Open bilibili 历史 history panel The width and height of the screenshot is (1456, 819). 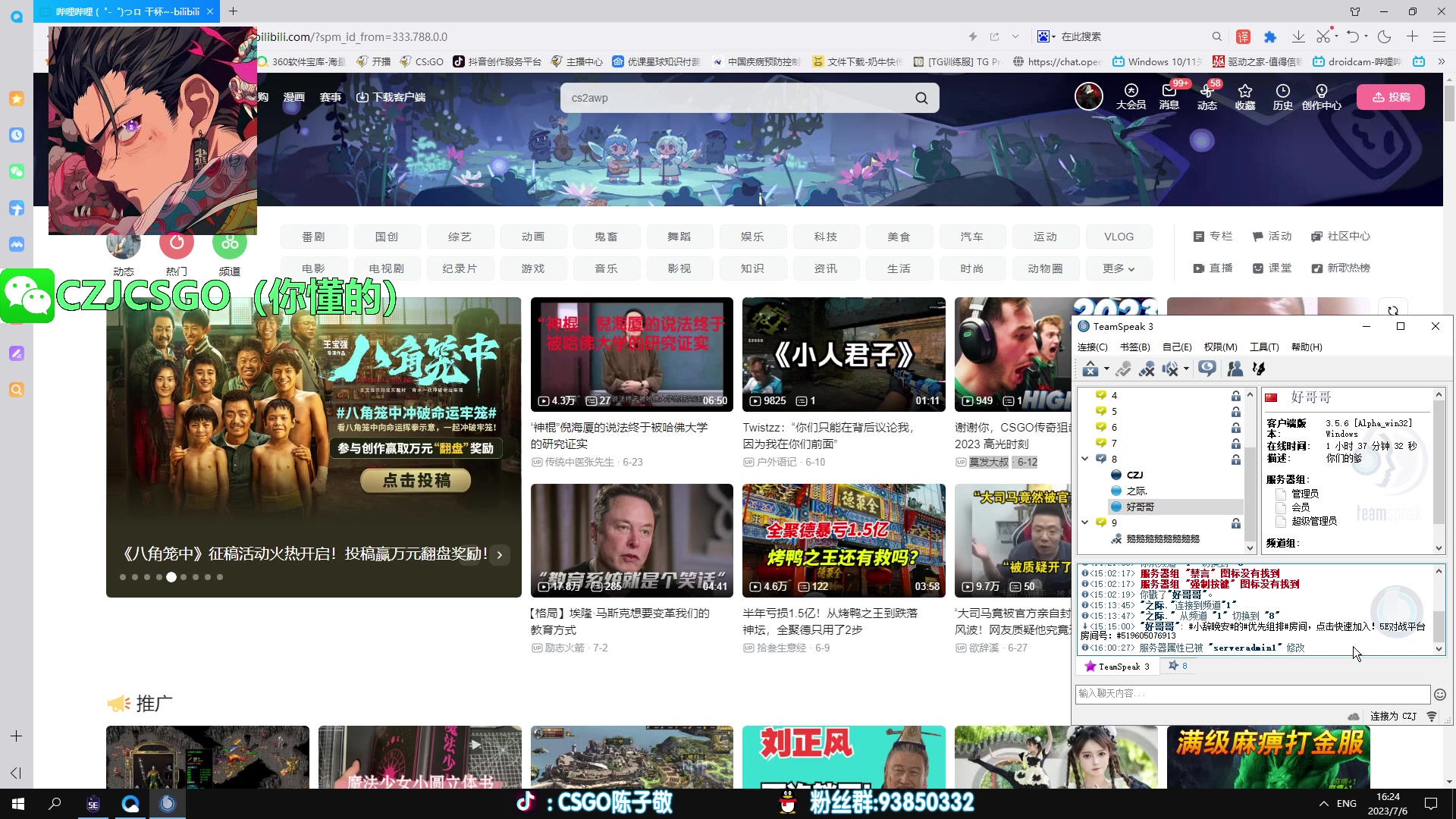point(1282,97)
